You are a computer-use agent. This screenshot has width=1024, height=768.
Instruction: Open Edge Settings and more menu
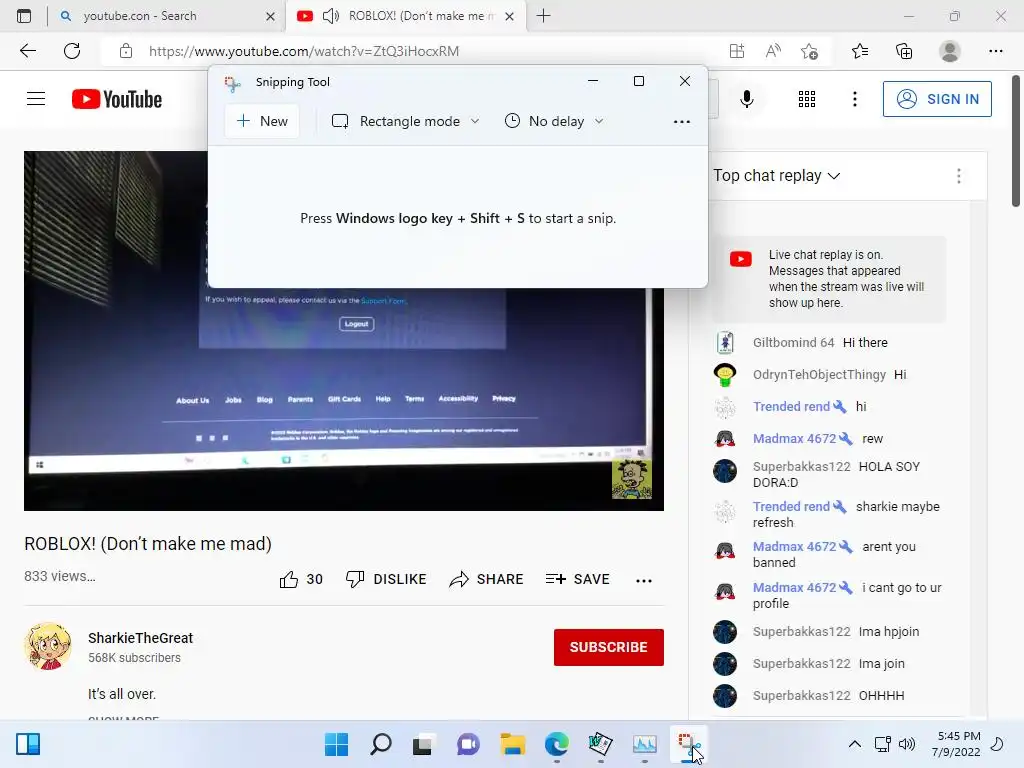[x=995, y=51]
